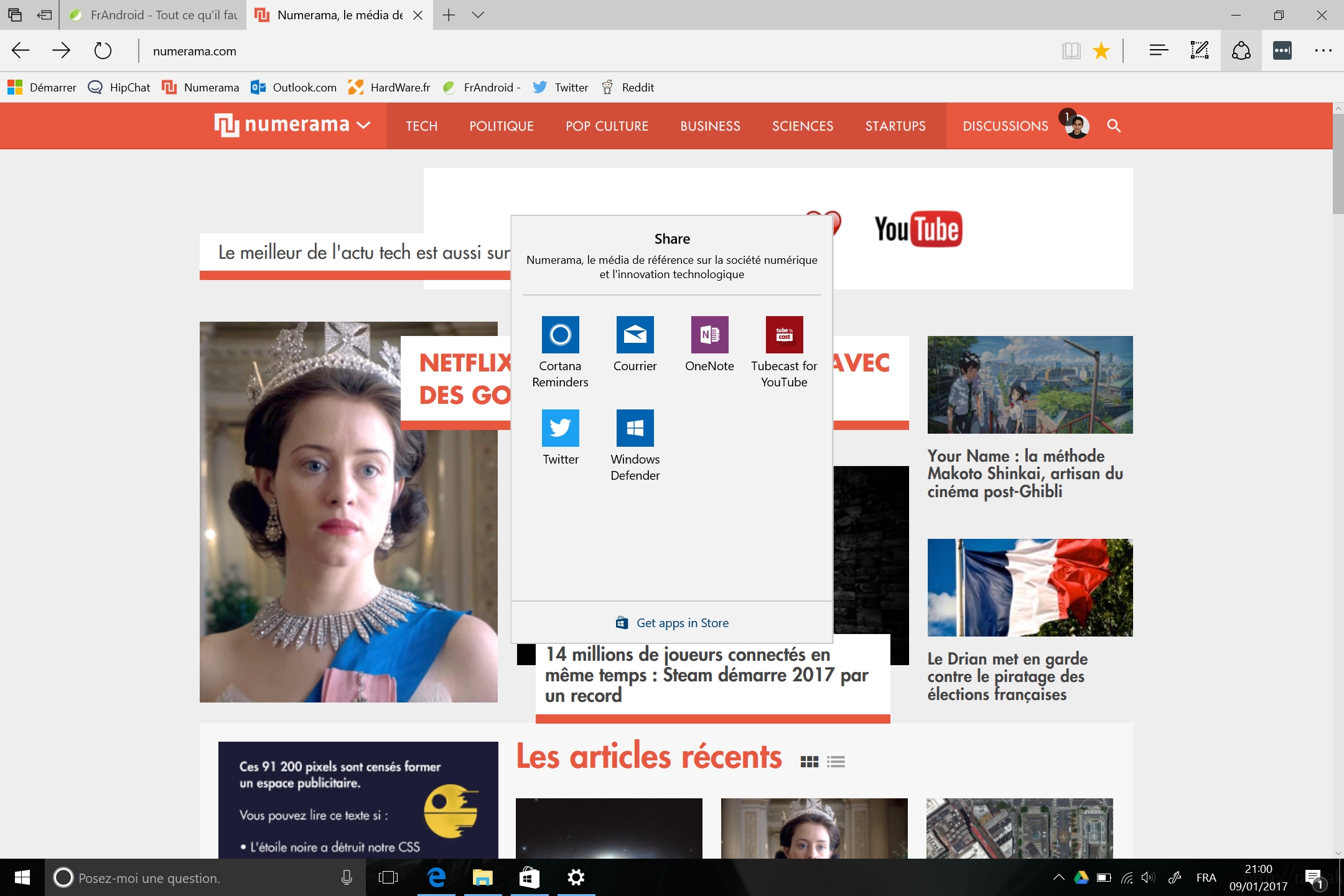
Task: Open Numerama bookmark in favorites bar
Action: 200,87
